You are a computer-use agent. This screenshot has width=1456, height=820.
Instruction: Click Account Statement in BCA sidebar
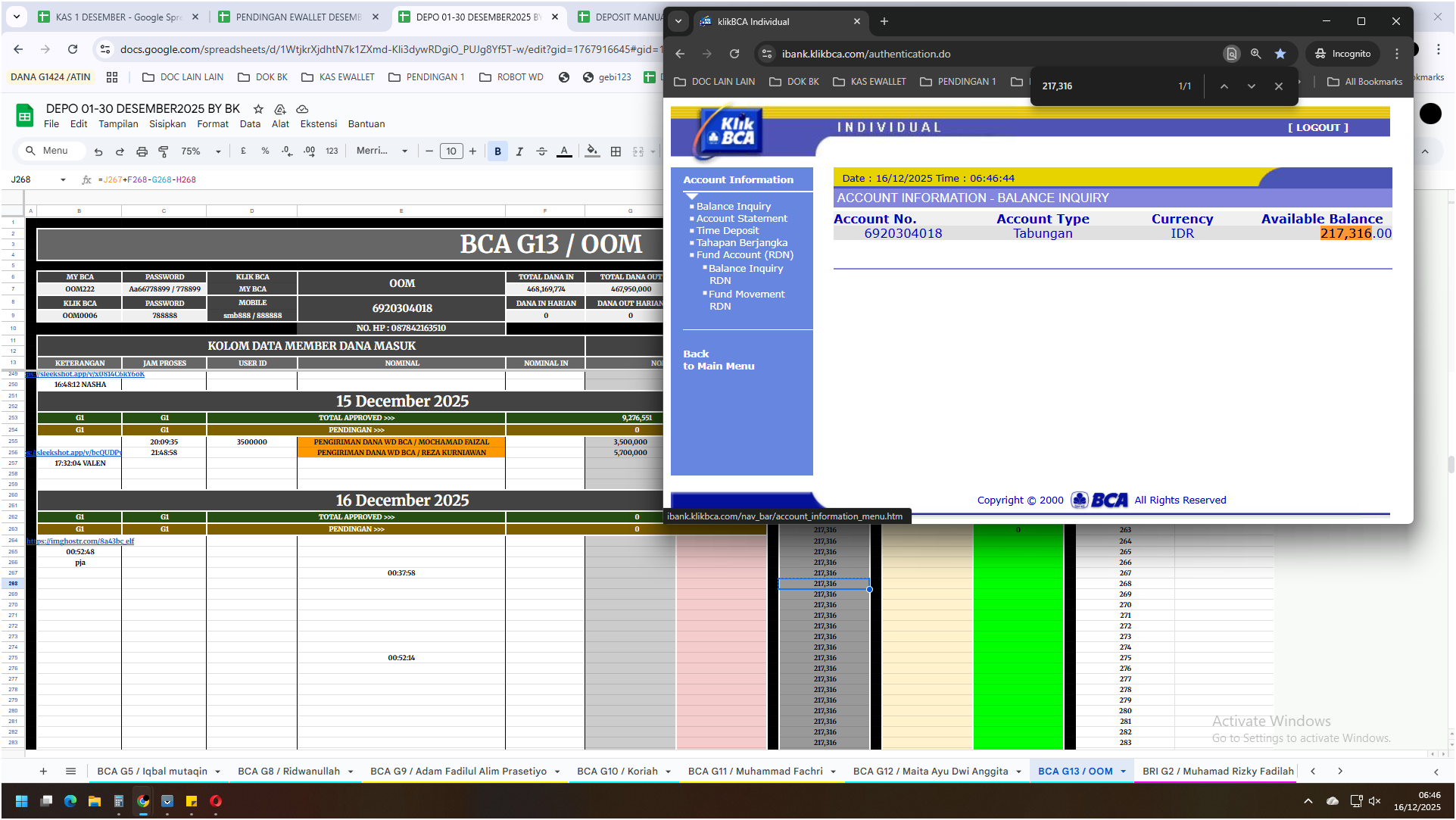tap(741, 218)
